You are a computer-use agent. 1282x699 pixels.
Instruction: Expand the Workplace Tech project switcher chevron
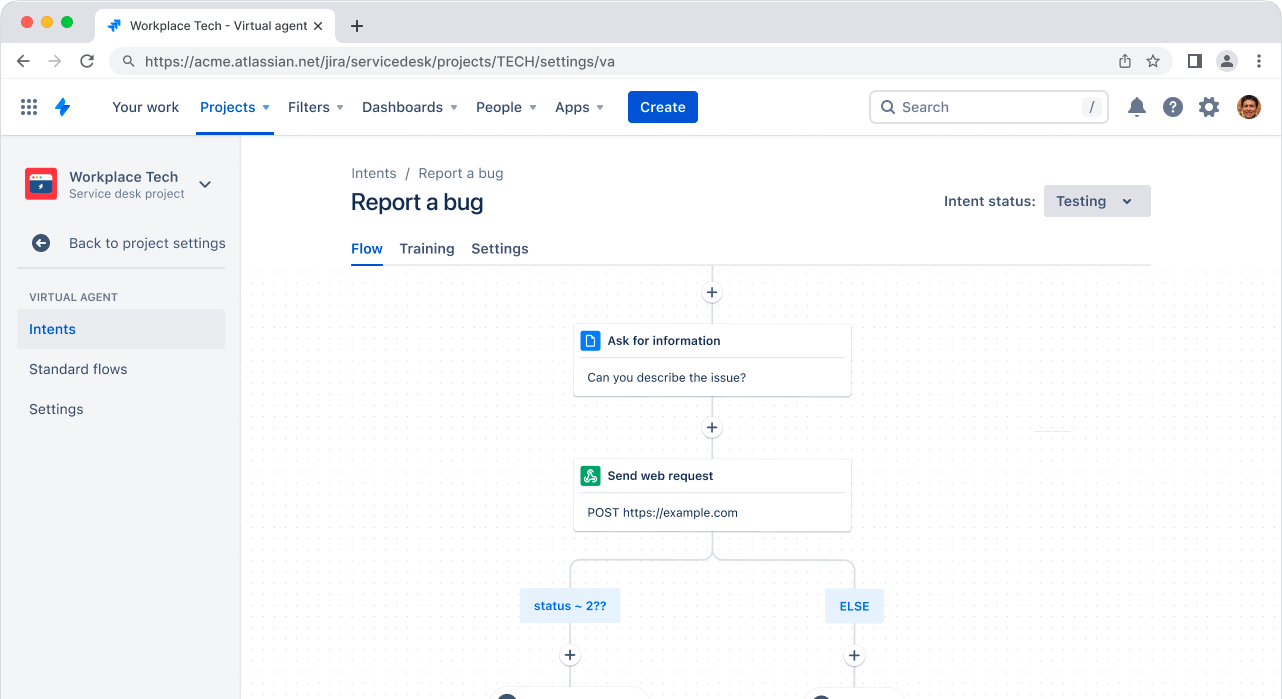tap(204, 184)
